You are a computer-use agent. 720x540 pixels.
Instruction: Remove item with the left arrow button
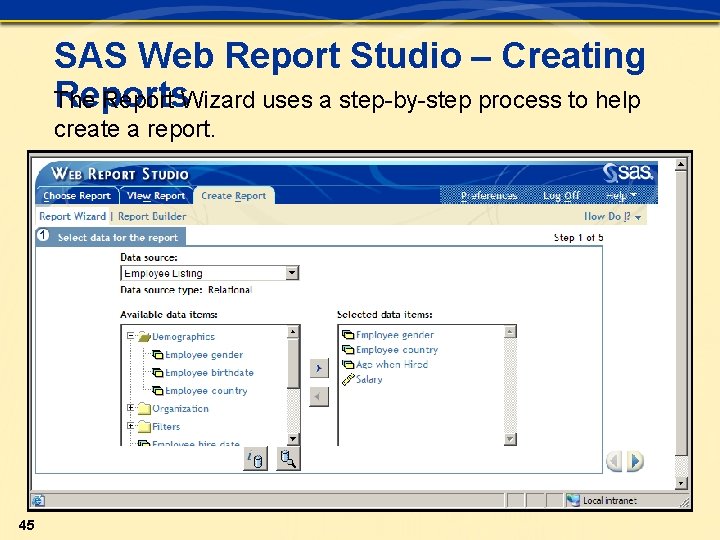pyautogui.click(x=319, y=397)
